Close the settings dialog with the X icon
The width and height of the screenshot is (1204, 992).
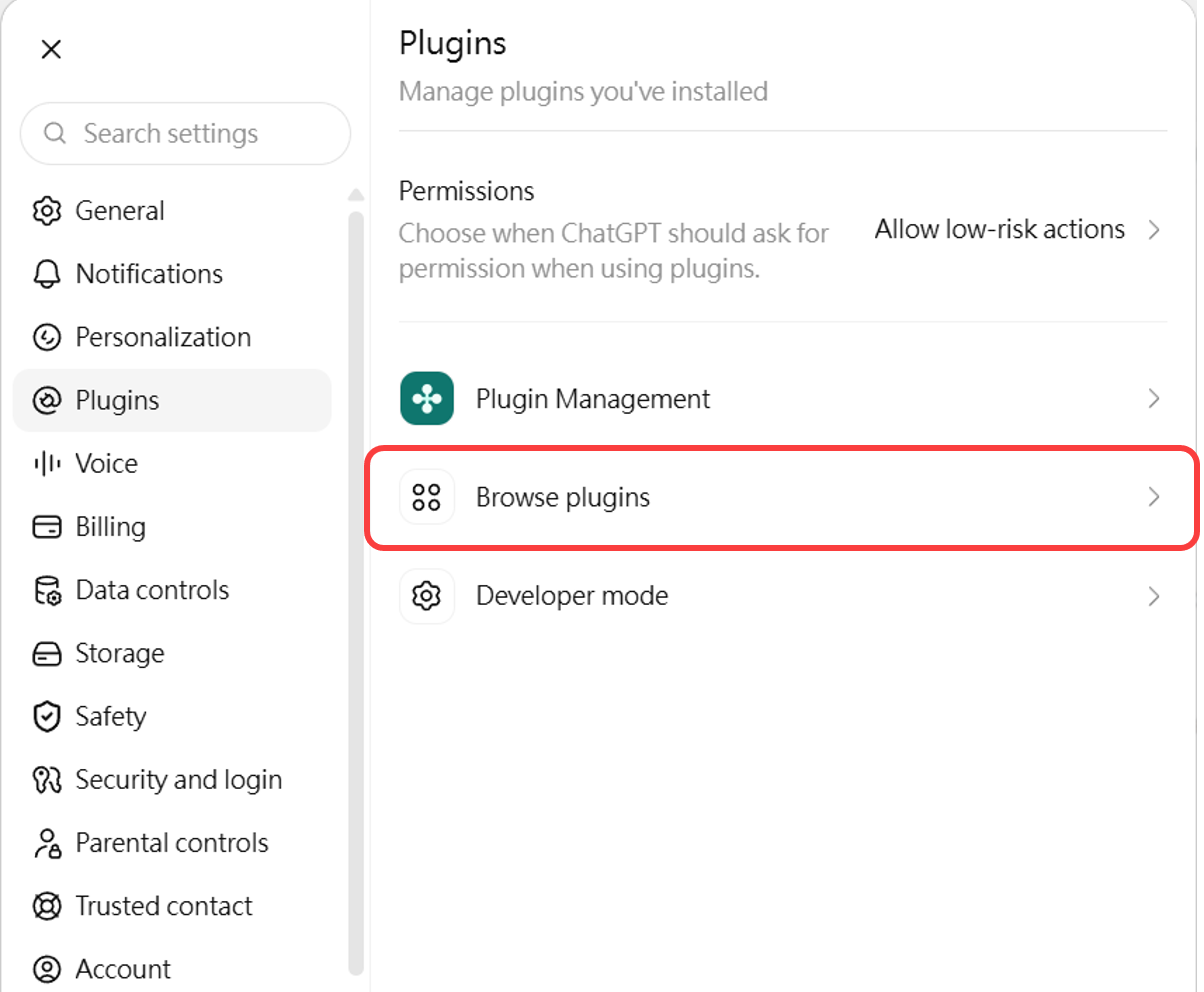(x=51, y=49)
